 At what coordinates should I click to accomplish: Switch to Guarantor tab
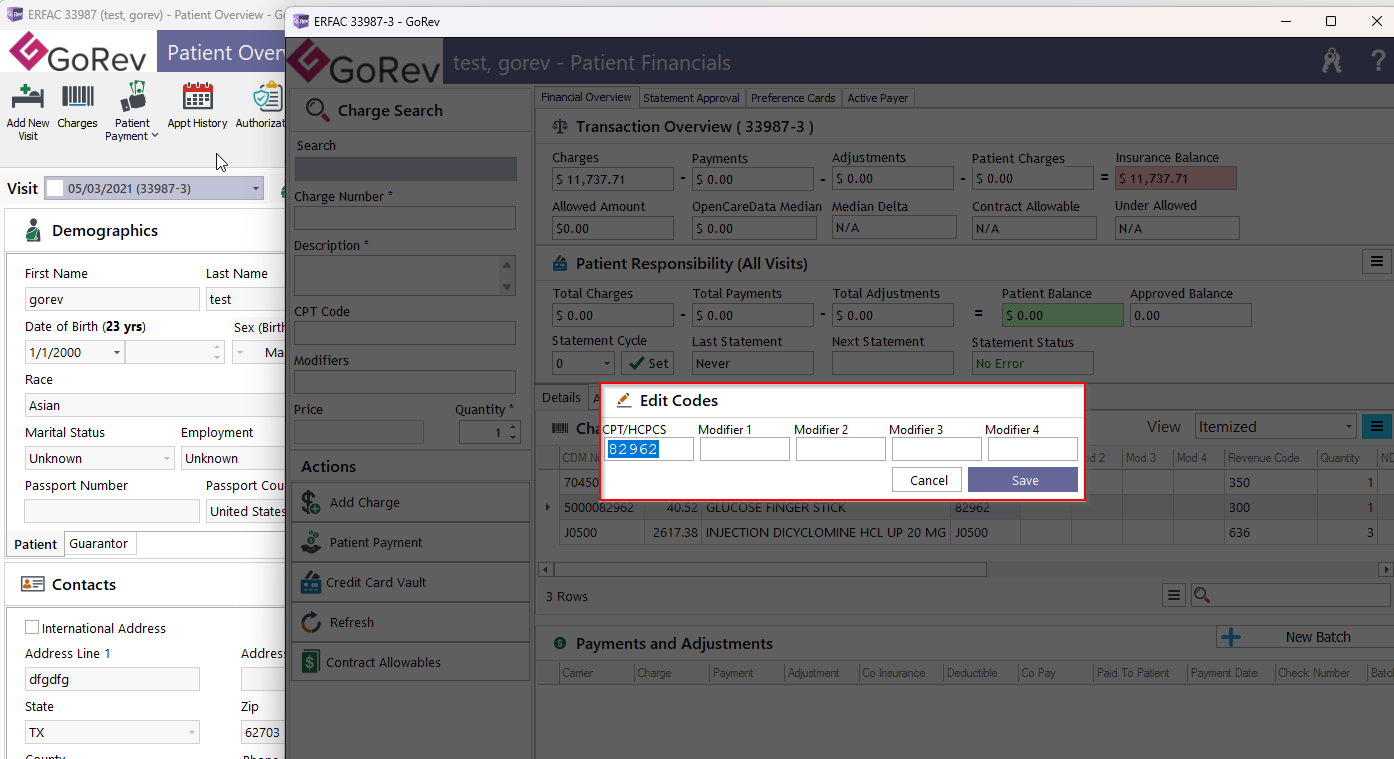point(99,544)
